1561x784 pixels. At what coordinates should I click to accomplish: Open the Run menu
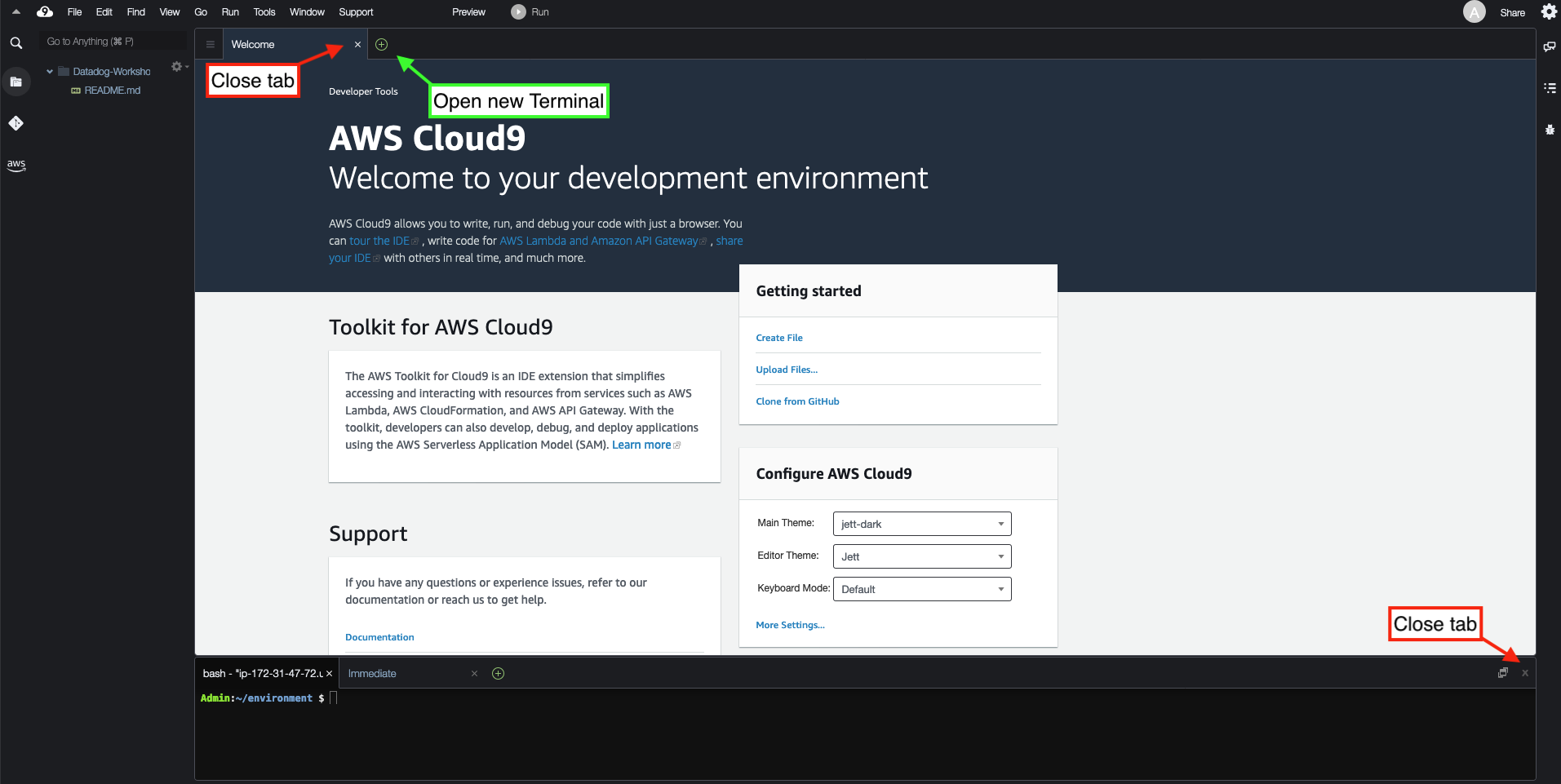230,11
